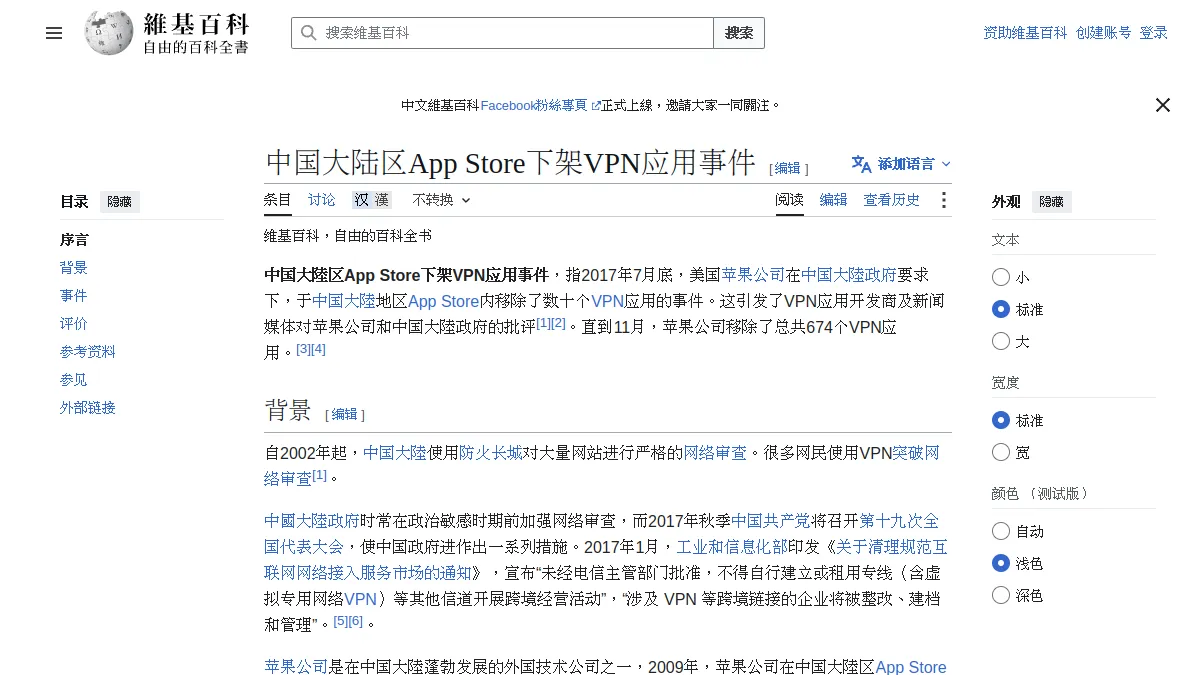Jump to 参见 in table of contents

coord(74,380)
